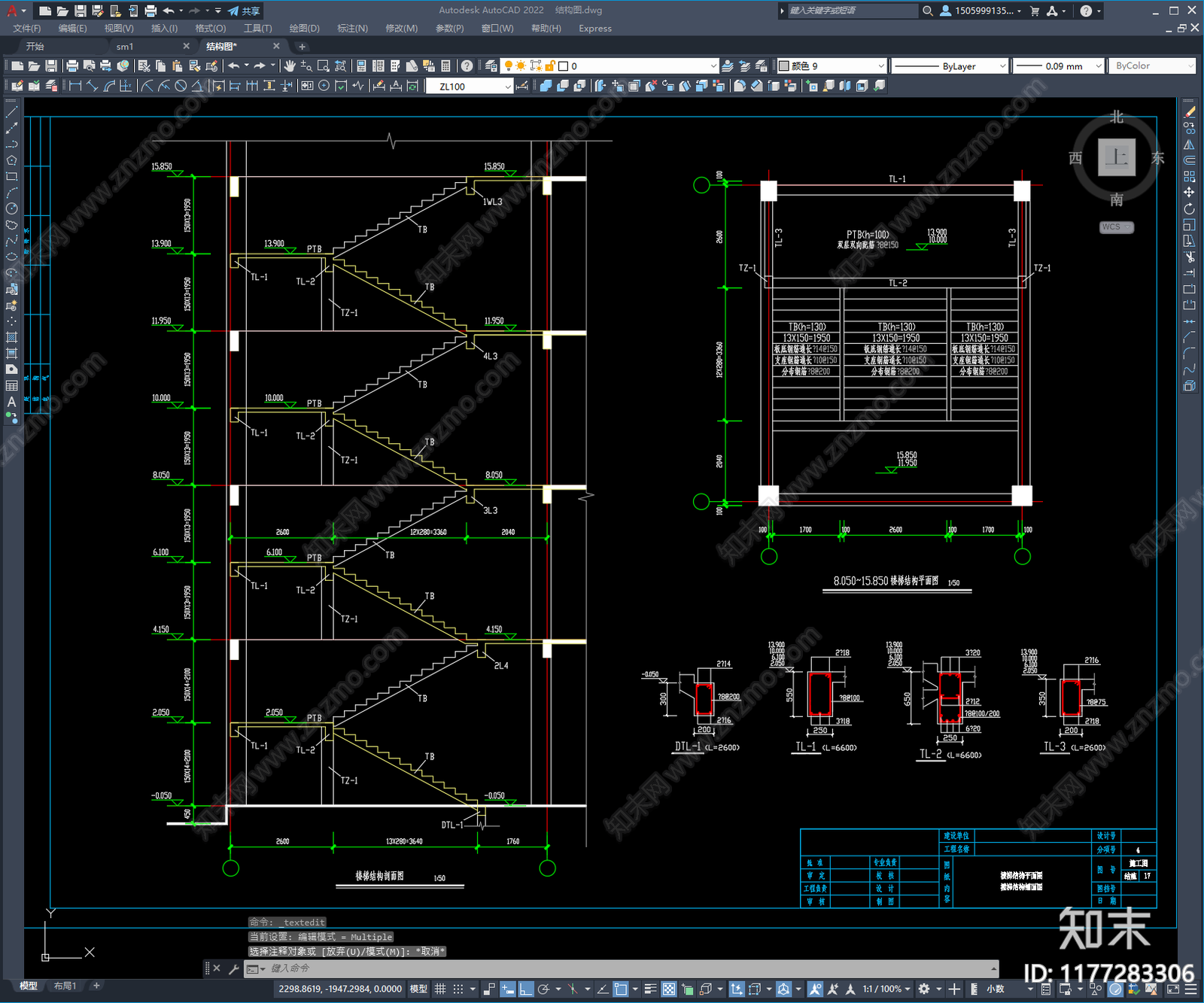Screen dimensions: 1204x1003
Task: Open the 修改(M) menu
Action: (402, 29)
